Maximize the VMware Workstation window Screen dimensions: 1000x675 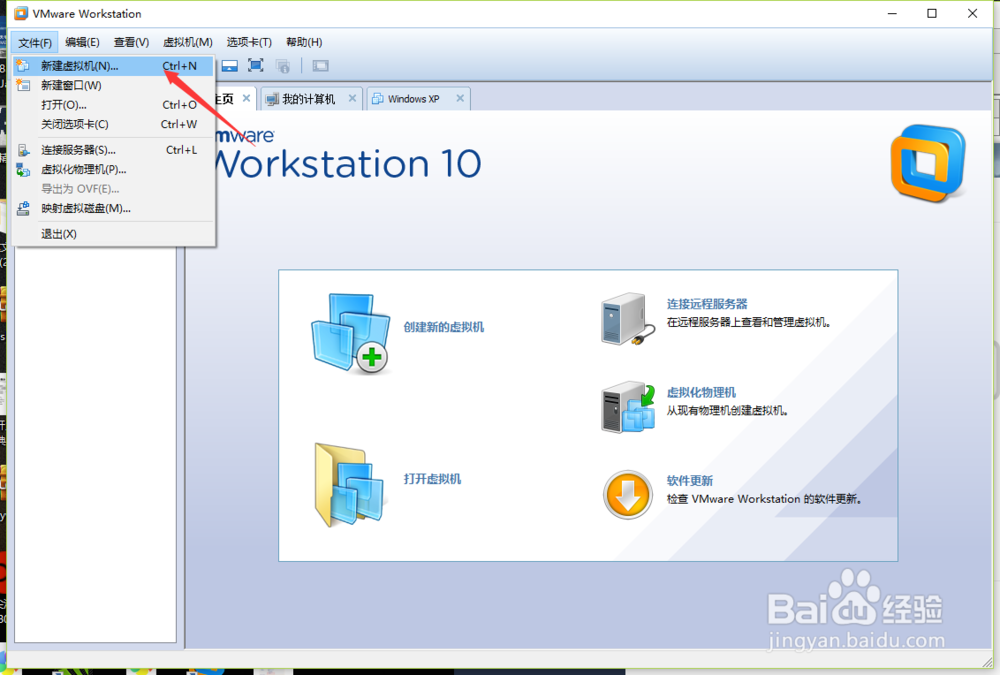click(932, 13)
